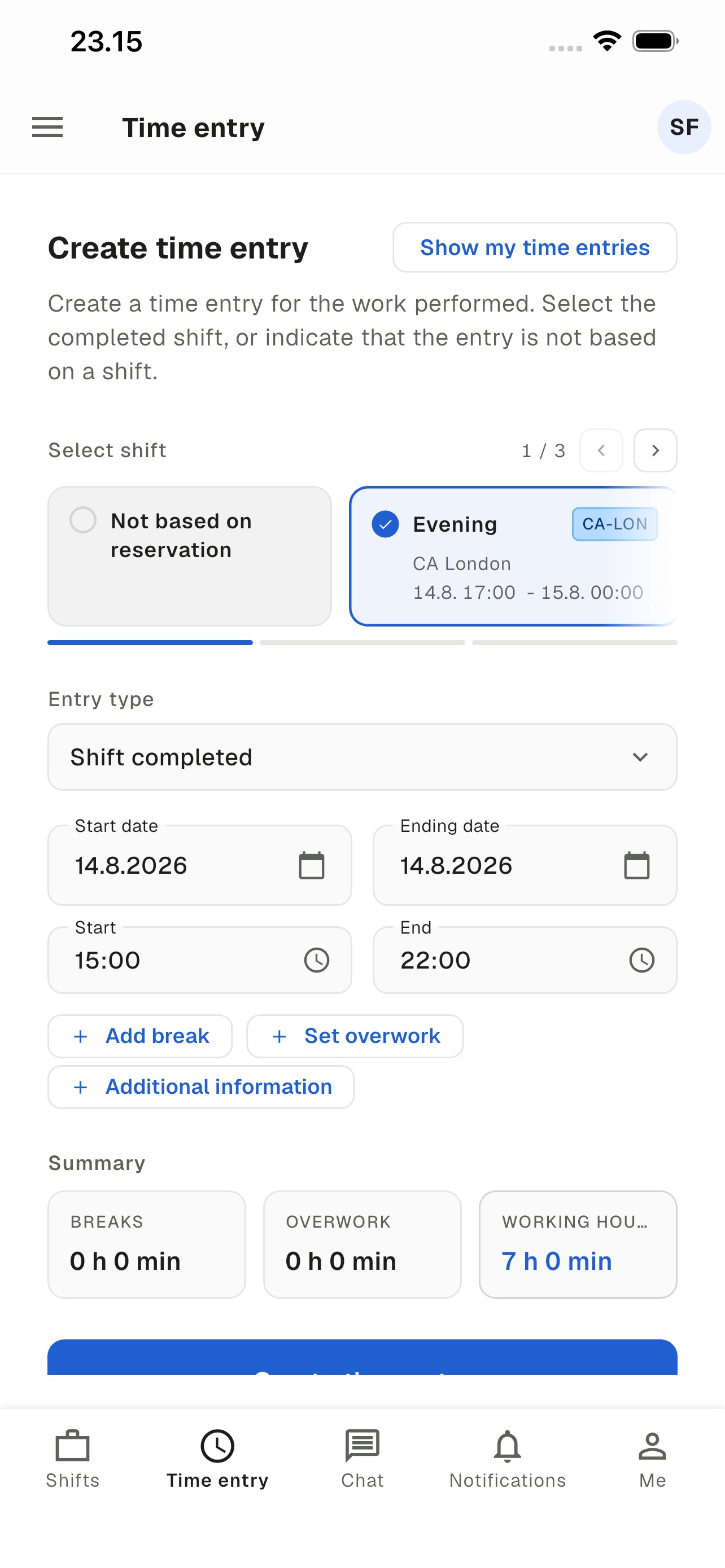
Task: Edit the Start date field 14.8.2026
Action: point(200,865)
